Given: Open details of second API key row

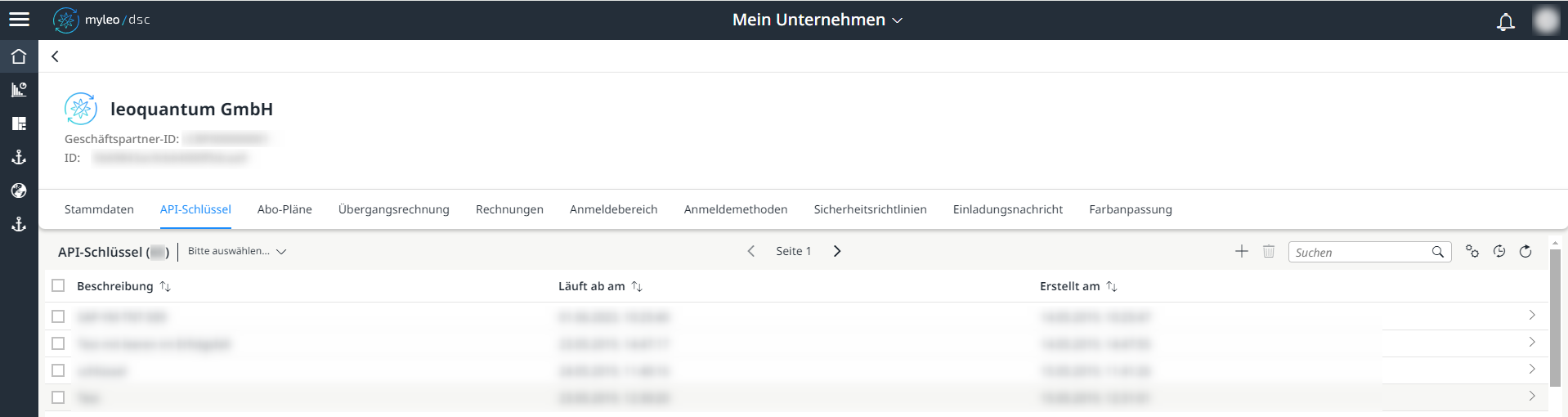Looking at the screenshot, I should (x=1531, y=342).
